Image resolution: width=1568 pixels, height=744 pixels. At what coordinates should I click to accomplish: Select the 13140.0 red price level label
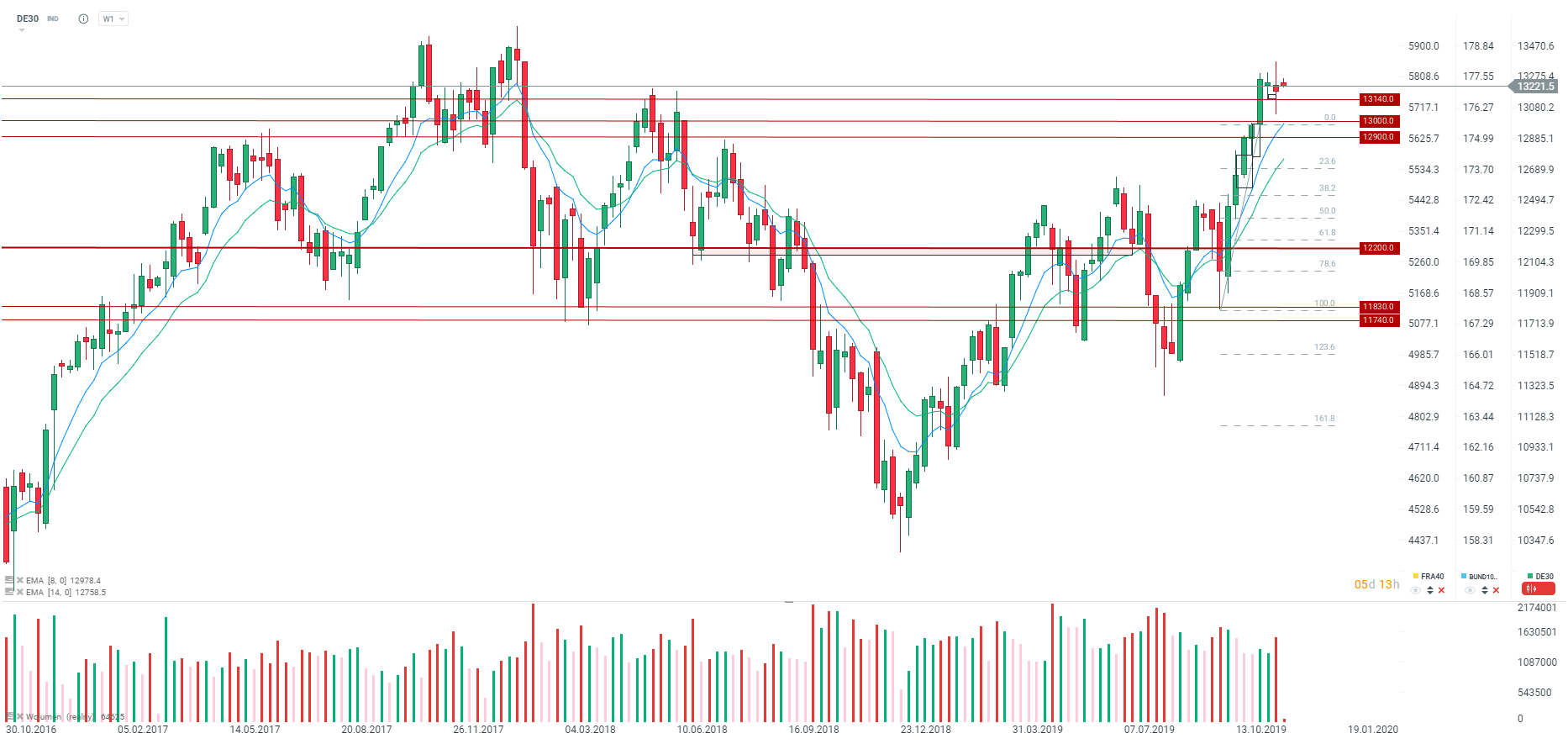[1379, 99]
